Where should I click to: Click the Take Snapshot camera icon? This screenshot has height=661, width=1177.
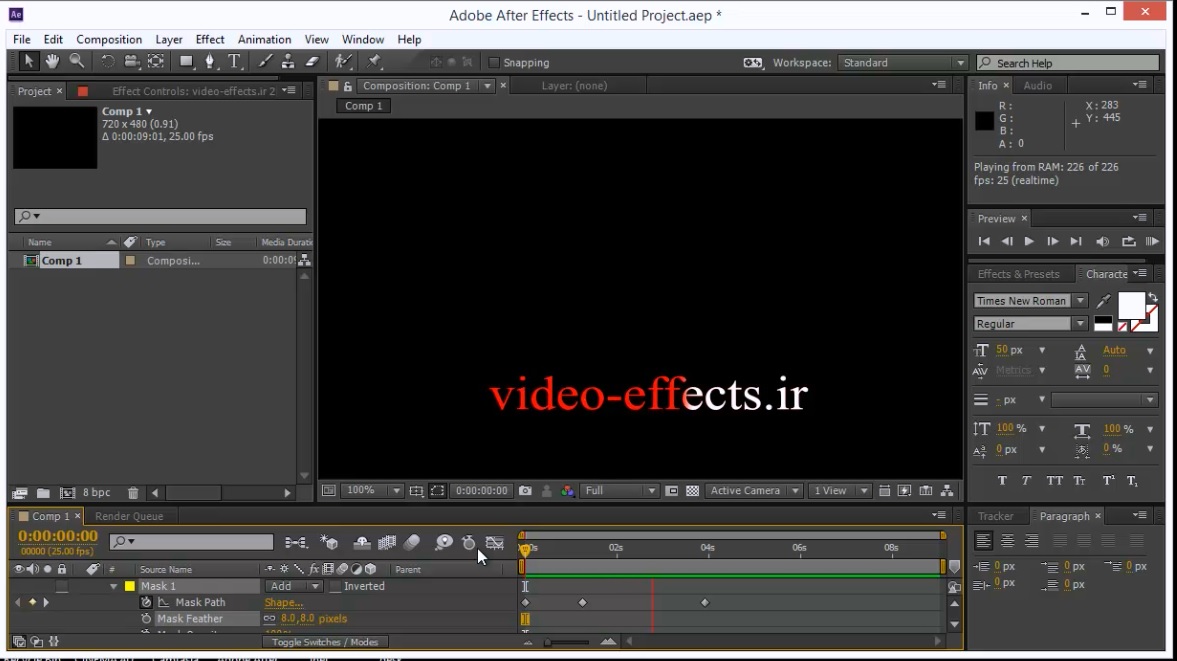tap(525, 491)
